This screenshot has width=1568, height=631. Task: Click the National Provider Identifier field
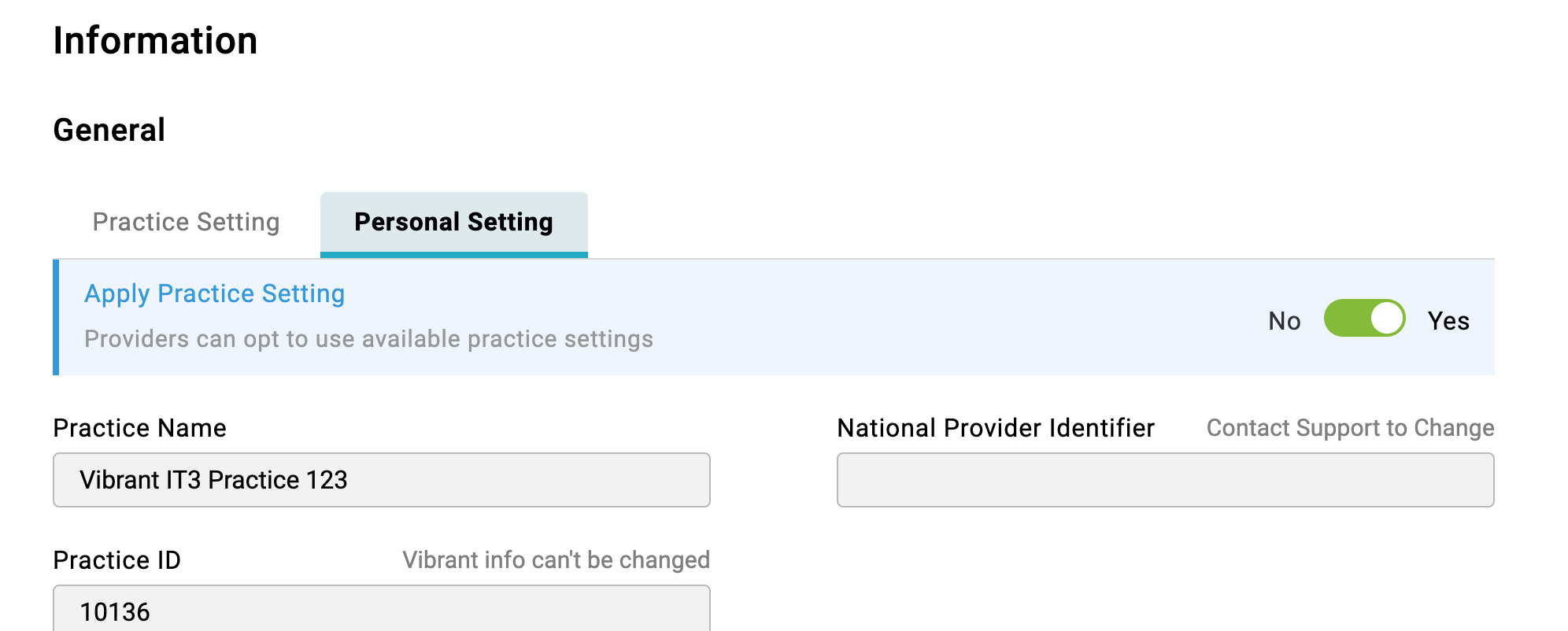(1164, 480)
